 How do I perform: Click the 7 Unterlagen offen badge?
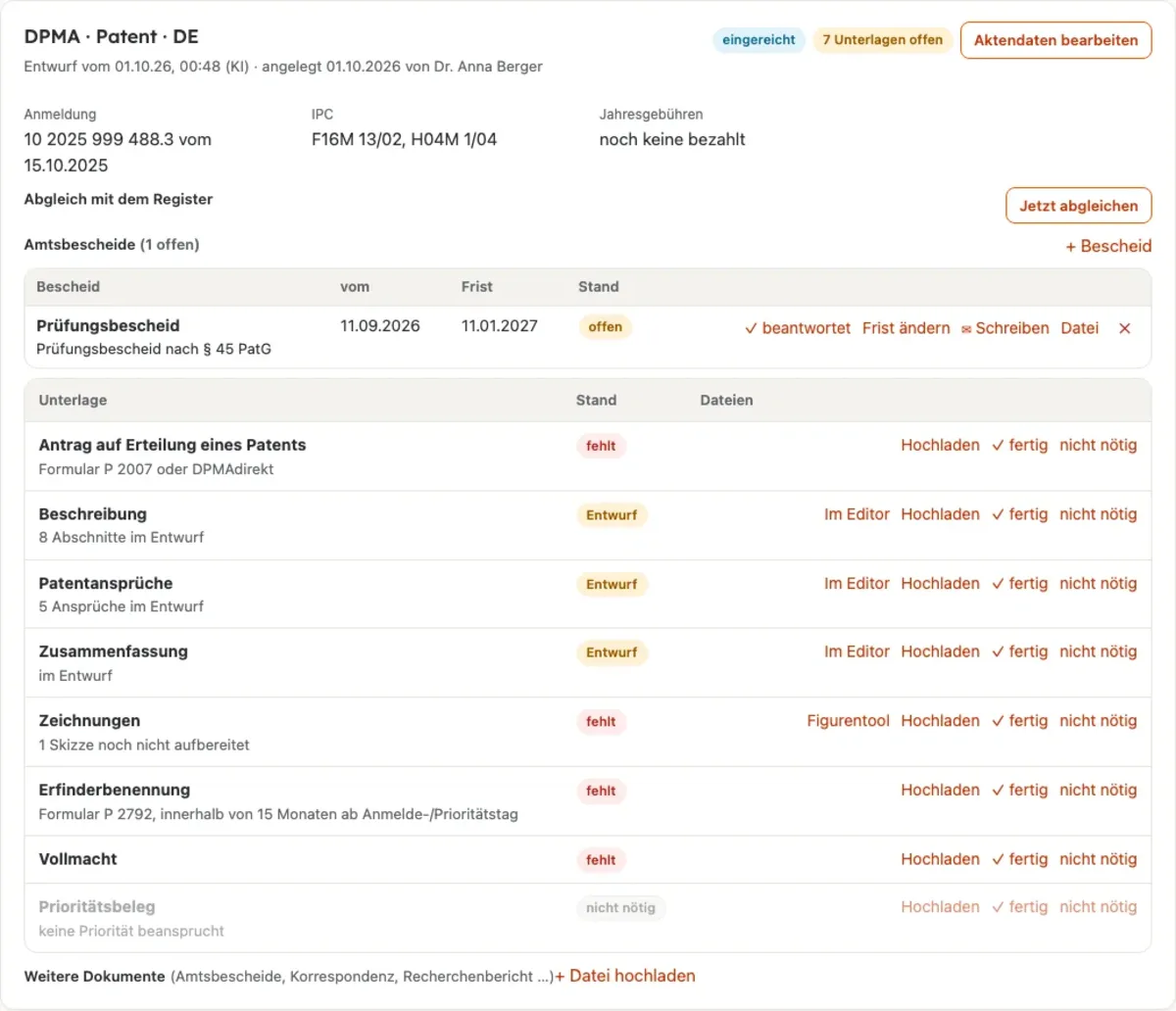(882, 40)
